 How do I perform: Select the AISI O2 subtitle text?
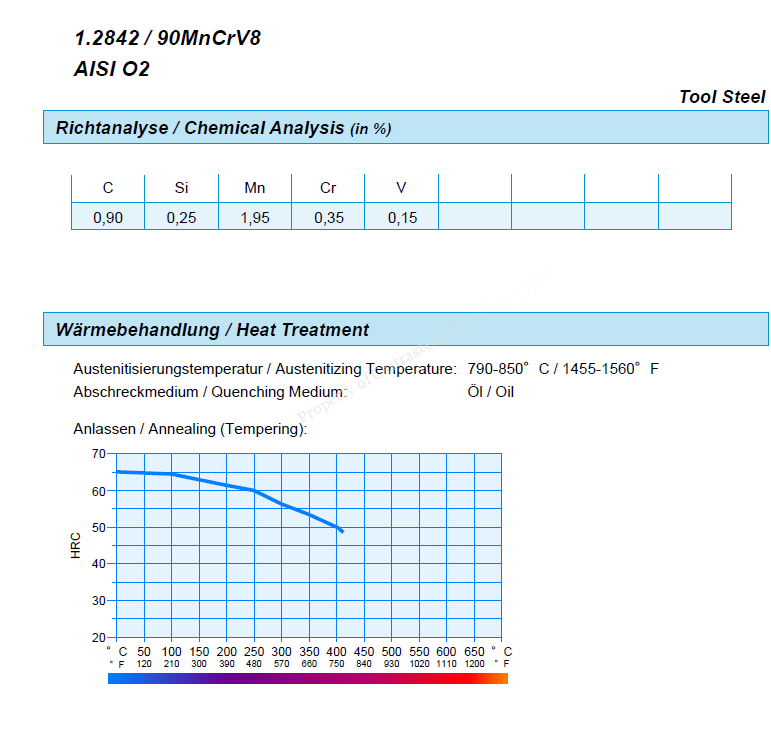point(111,70)
